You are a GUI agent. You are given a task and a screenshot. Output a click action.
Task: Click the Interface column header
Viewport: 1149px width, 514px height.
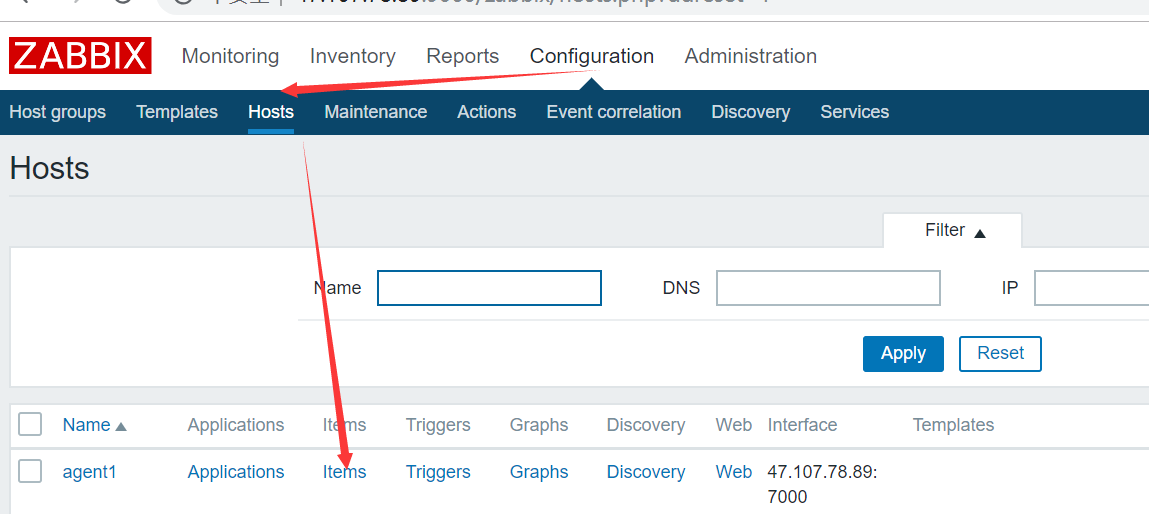tap(802, 425)
